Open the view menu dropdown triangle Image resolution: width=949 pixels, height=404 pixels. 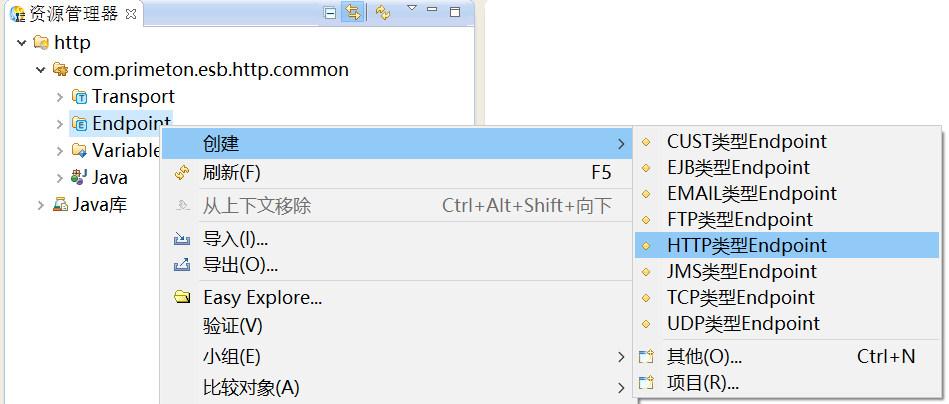click(411, 9)
